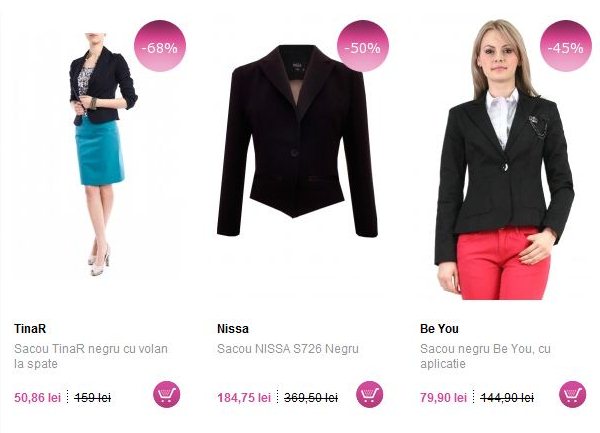Image resolution: width=600 pixels, height=433 pixels.
Task: Click the -45% discount badge
Action: click(x=566, y=46)
